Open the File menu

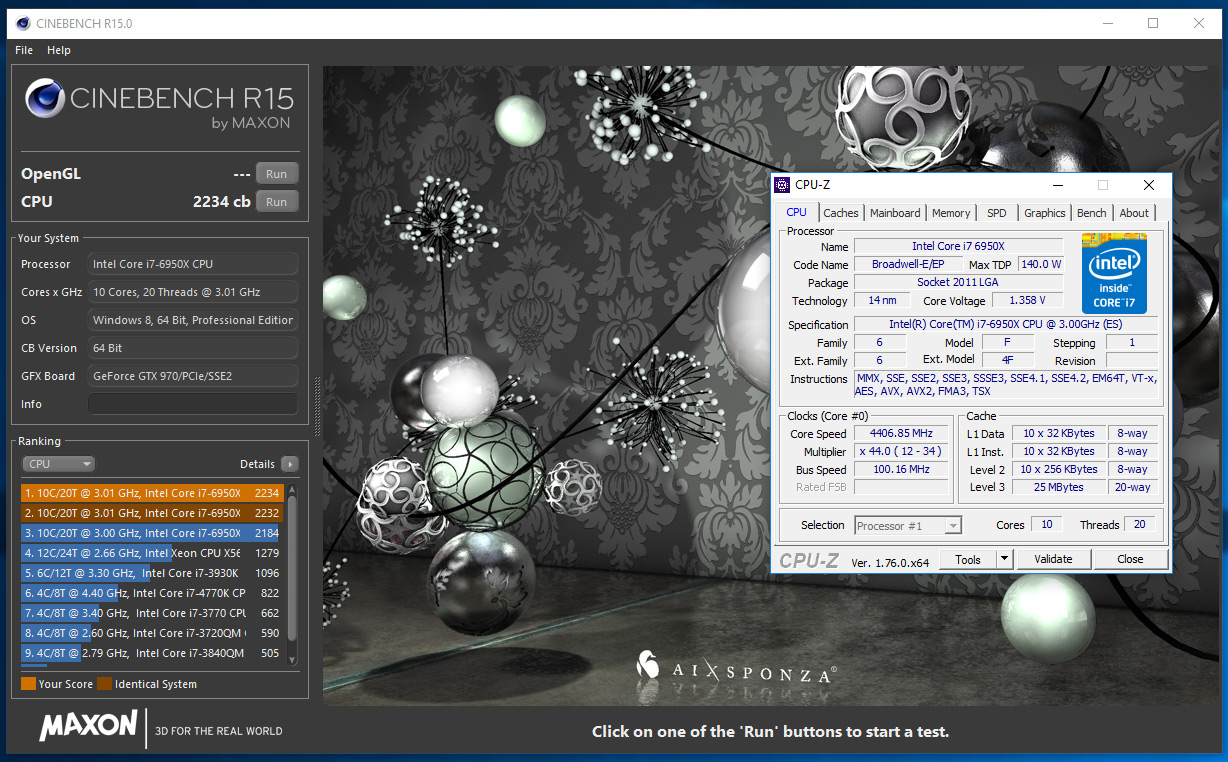tap(24, 50)
